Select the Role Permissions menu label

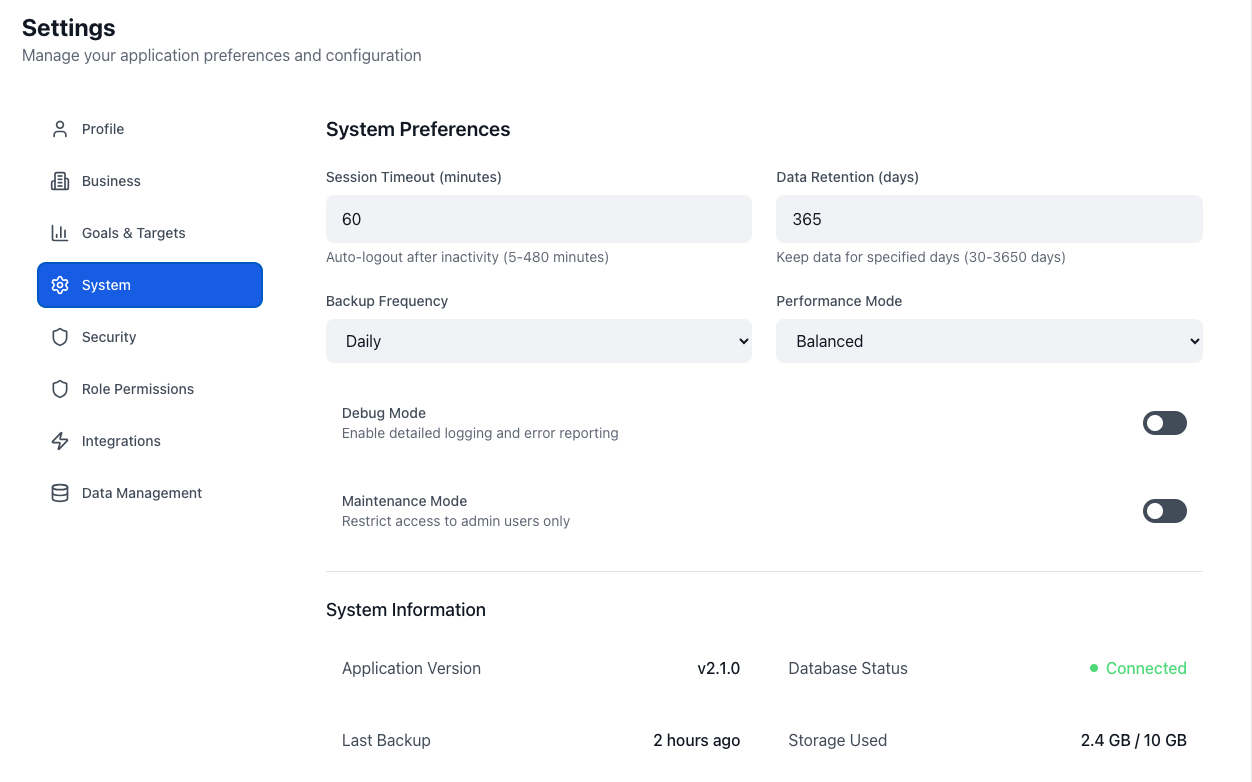point(138,389)
